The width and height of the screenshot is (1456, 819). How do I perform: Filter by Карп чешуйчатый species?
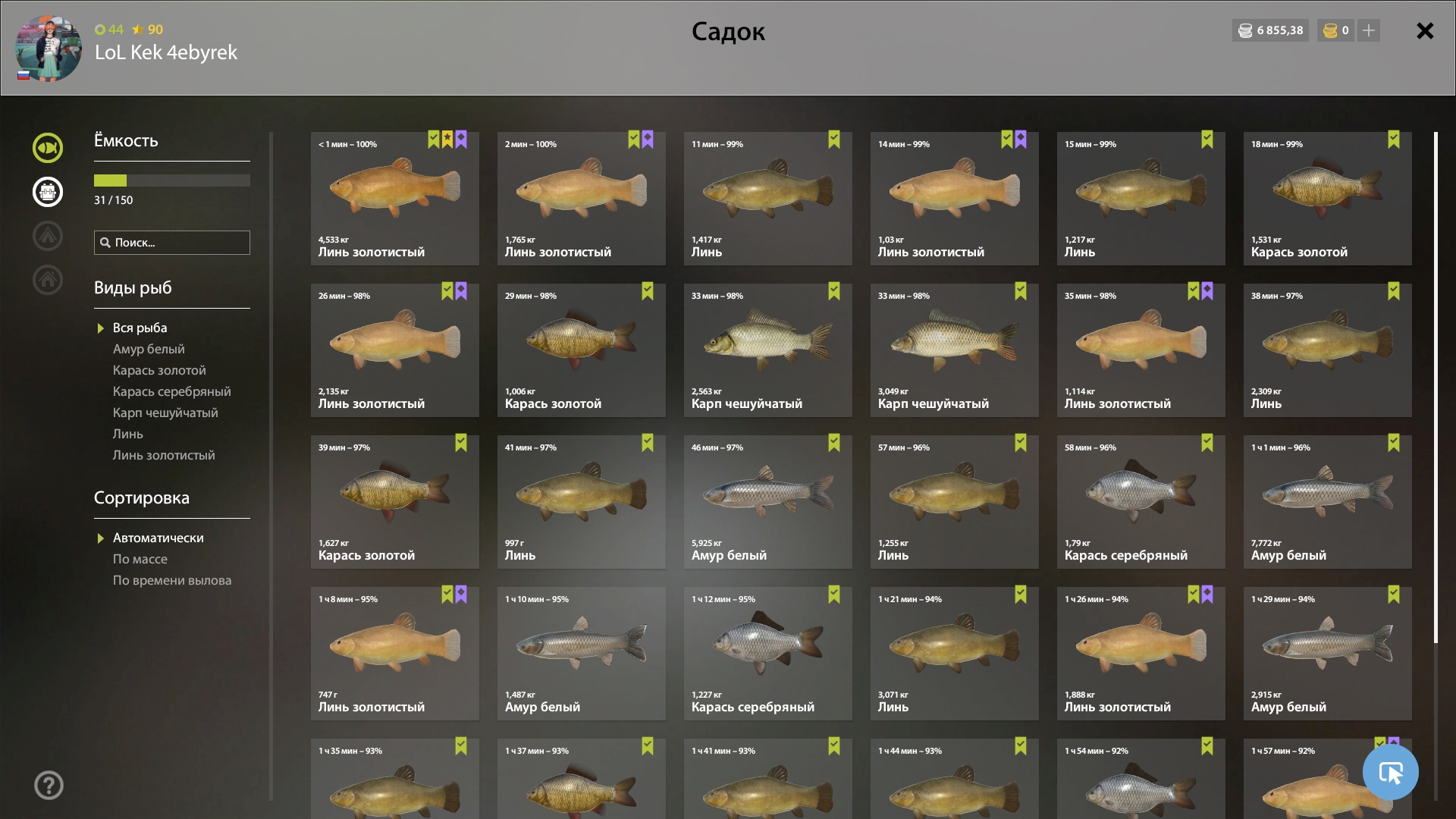165,413
